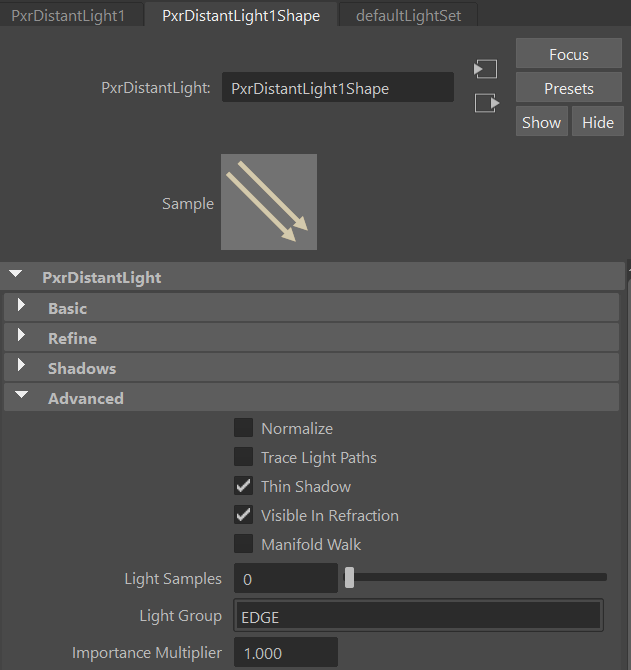Edit the PxrDistantLight name field

click(338, 88)
